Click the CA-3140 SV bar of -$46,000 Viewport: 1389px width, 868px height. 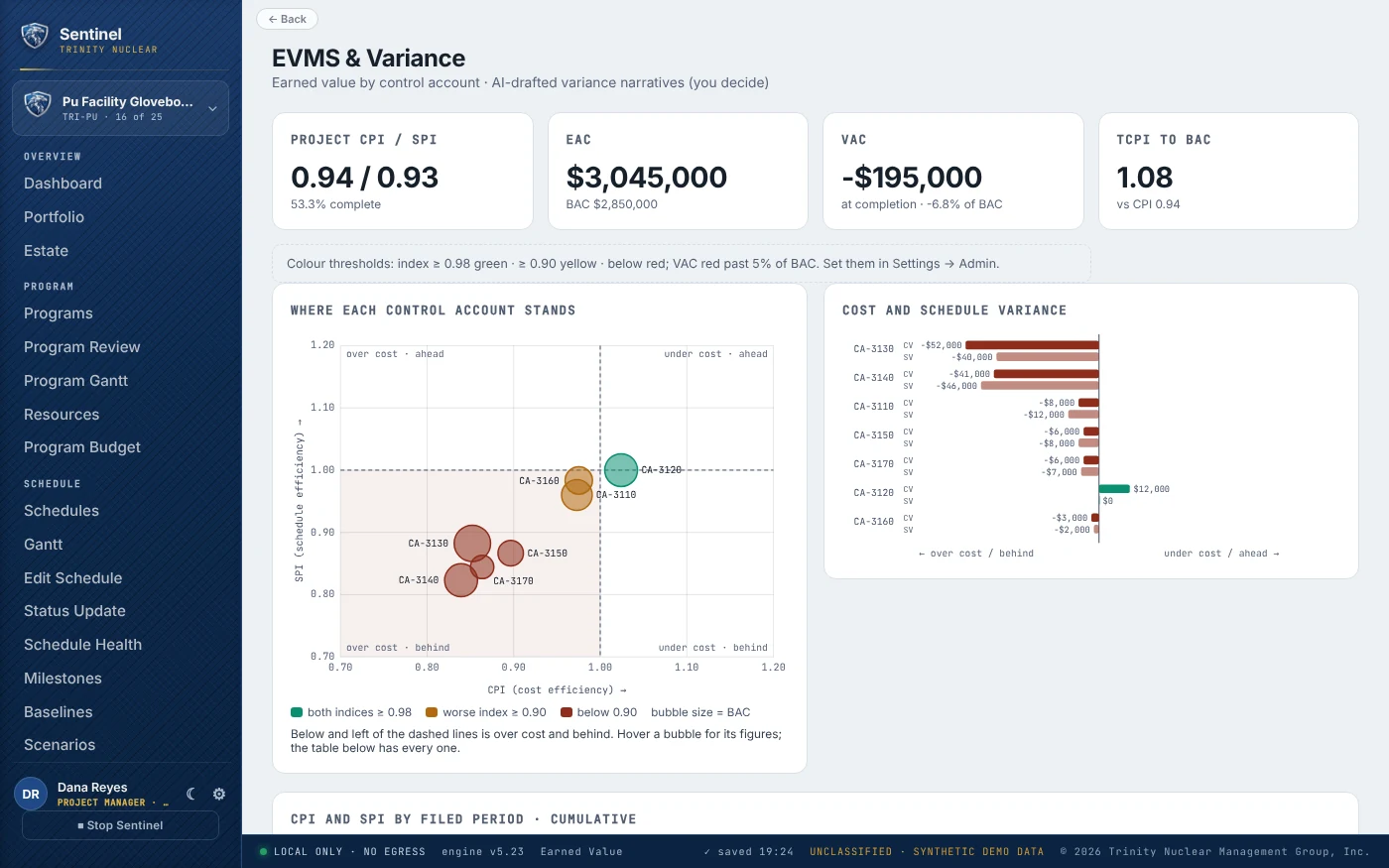(1040, 386)
